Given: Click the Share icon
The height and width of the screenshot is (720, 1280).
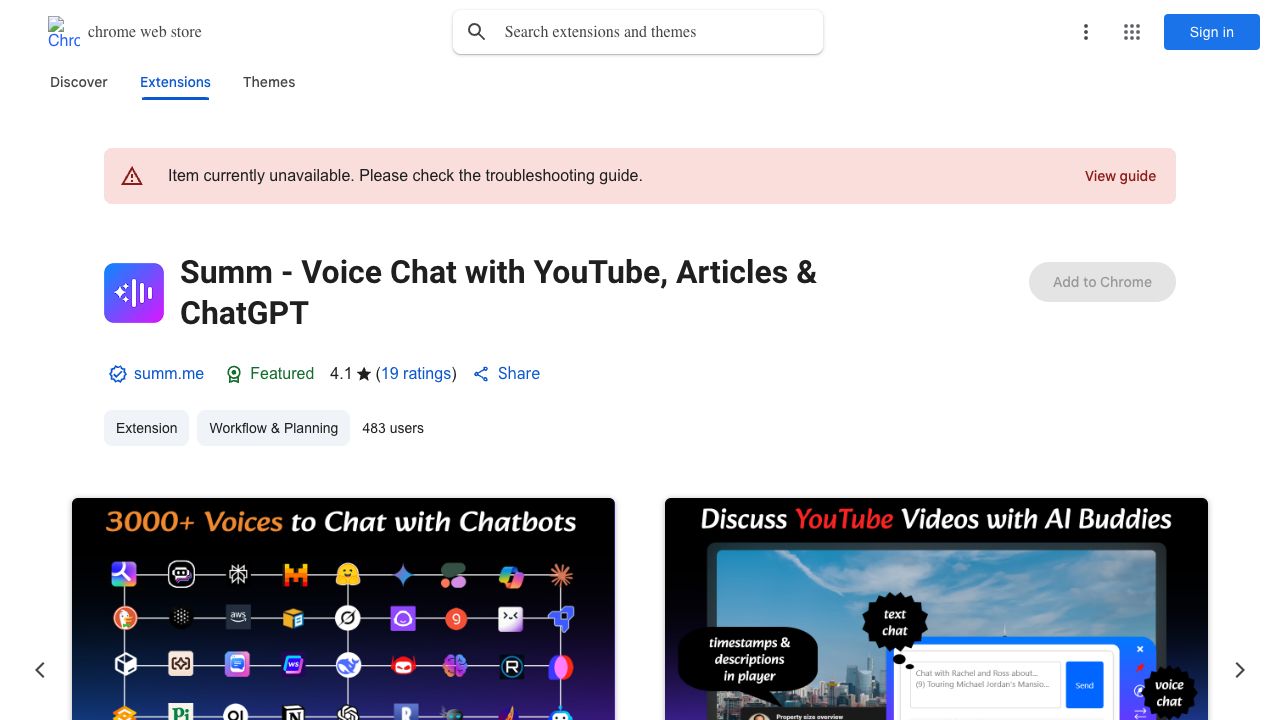Looking at the screenshot, I should click(481, 374).
